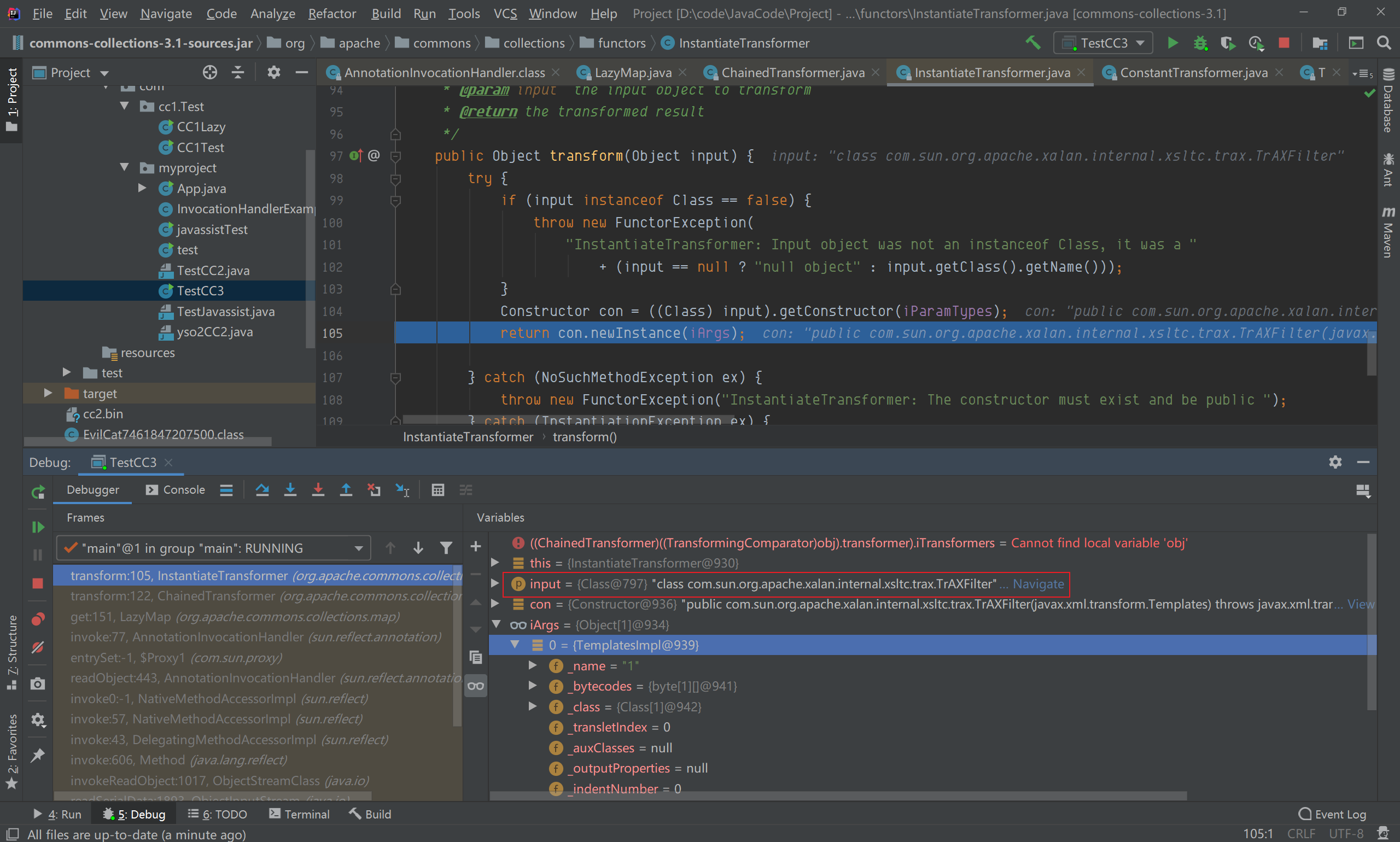
Task: Toggle the watches glasses button in Variables
Action: pyautogui.click(x=476, y=686)
